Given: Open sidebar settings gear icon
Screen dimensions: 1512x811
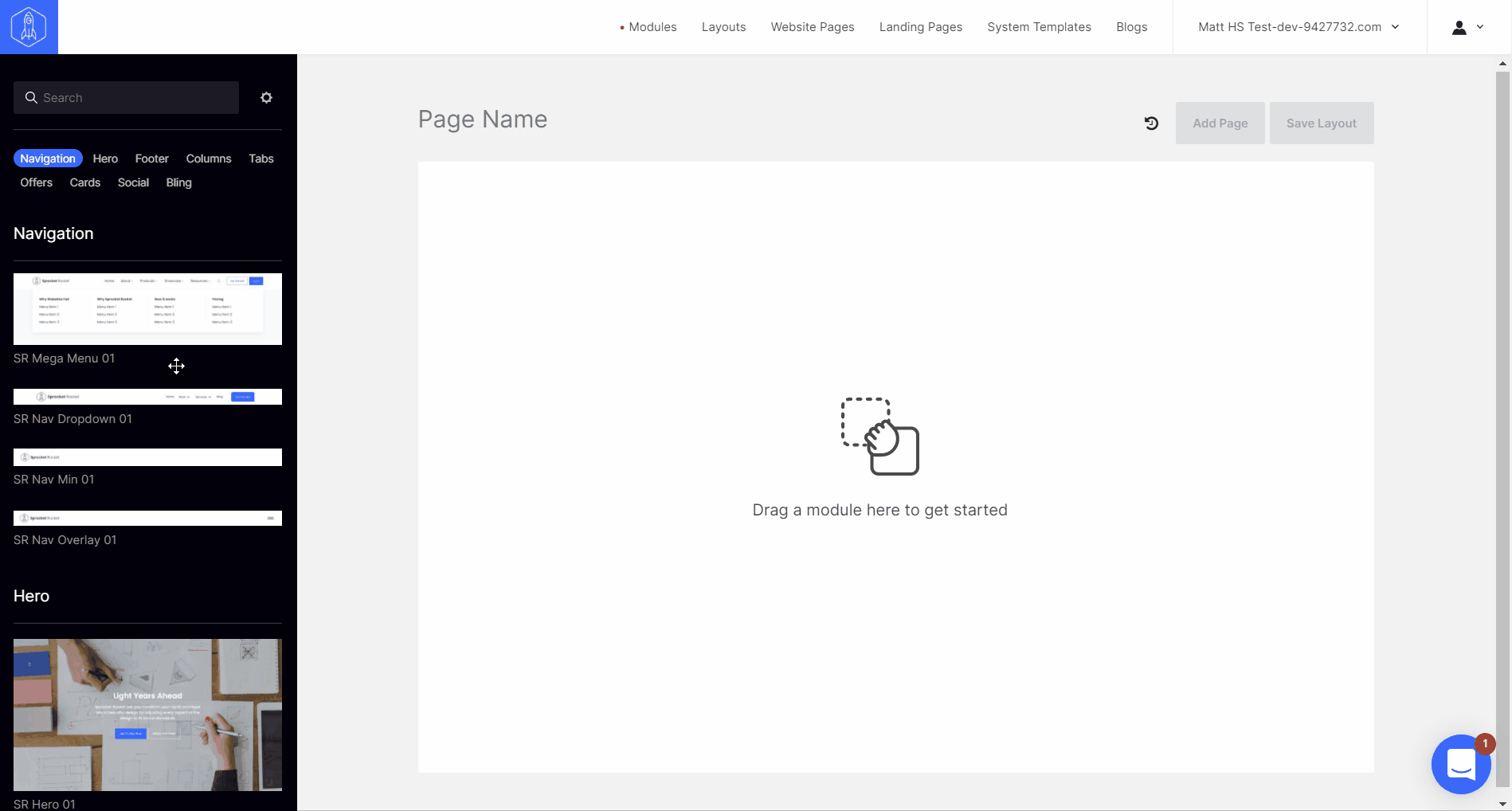Looking at the screenshot, I should coord(266,97).
